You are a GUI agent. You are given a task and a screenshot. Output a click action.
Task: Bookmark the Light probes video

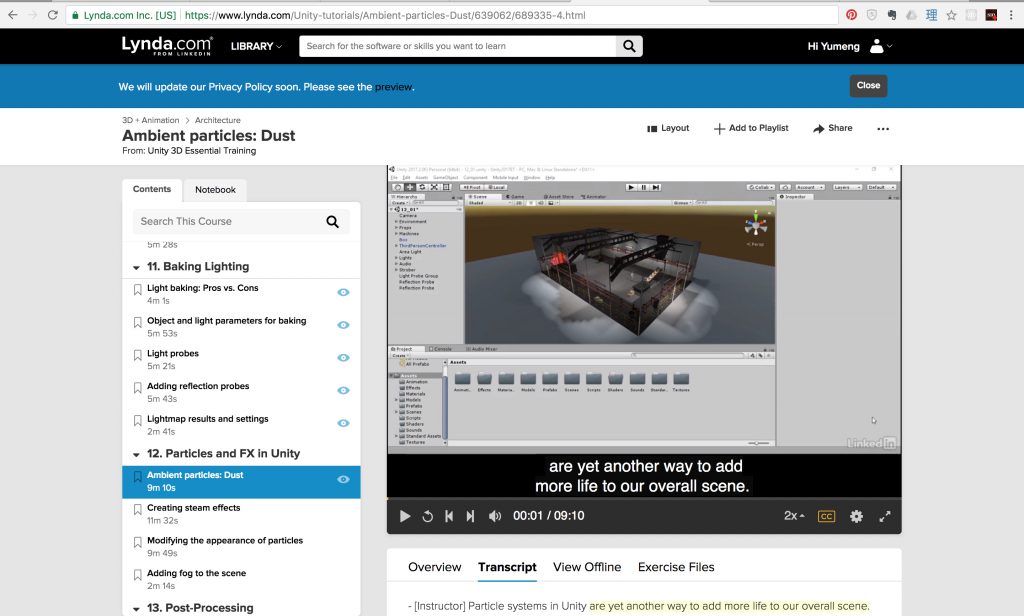[x=137, y=355]
